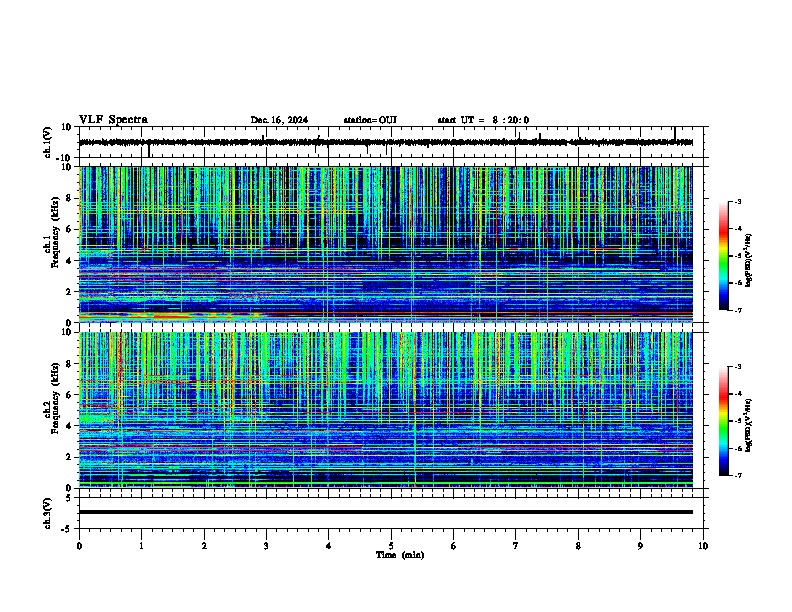Click the time axis tick label '5'

pos(391,546)
